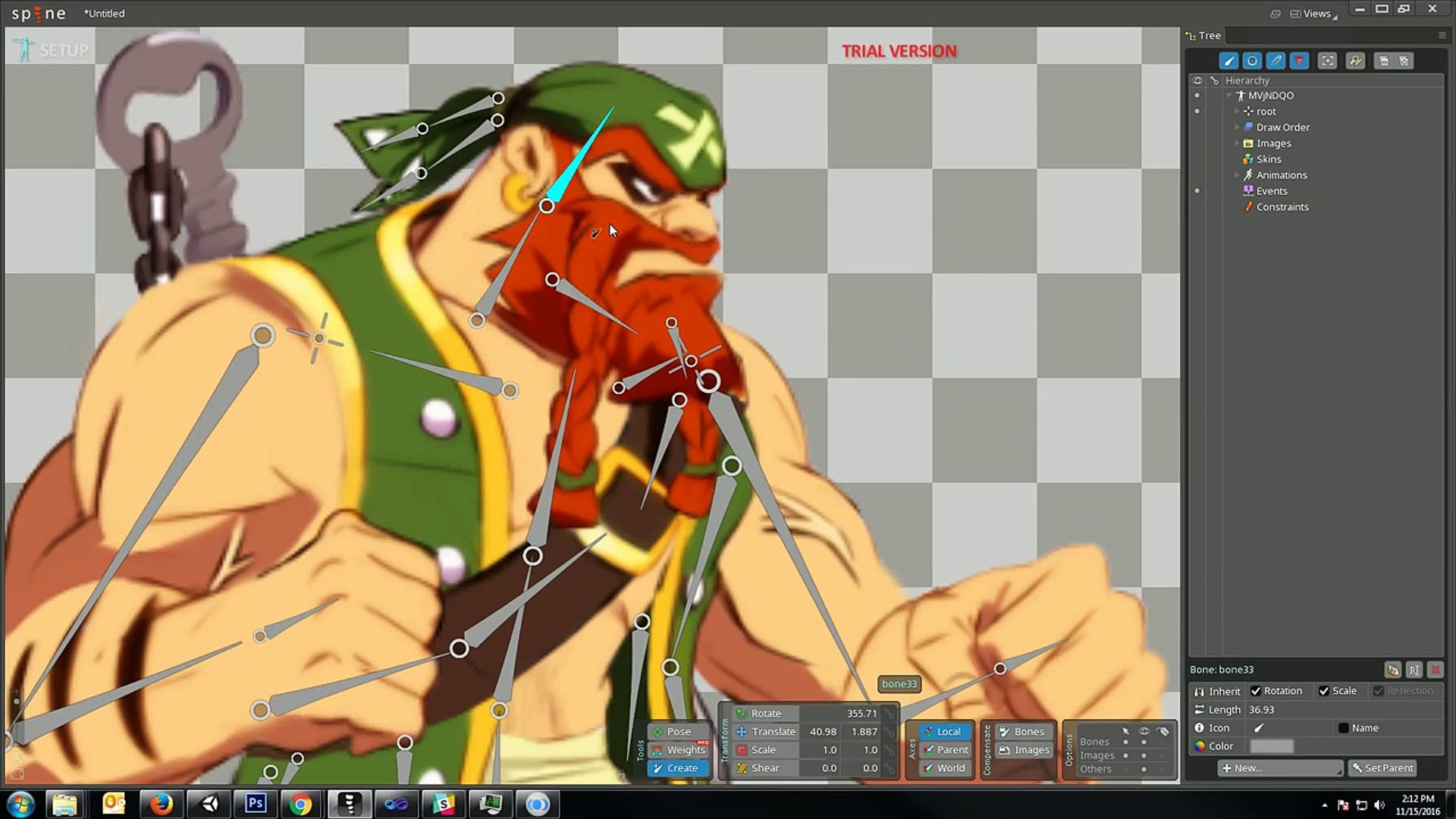The image size is (1456, 819).
Task: Click the Spine logo in title bar
Action: [39, 14]
